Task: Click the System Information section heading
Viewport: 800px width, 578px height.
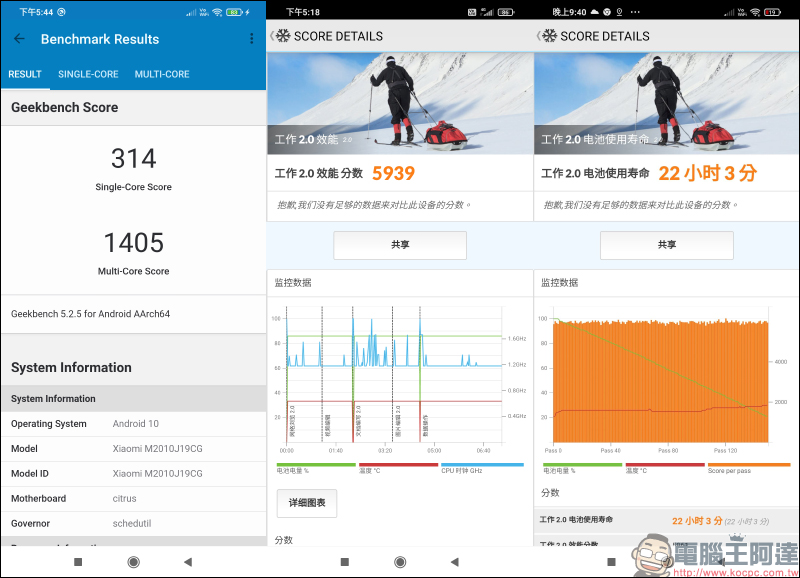Action: pos(71,368)
